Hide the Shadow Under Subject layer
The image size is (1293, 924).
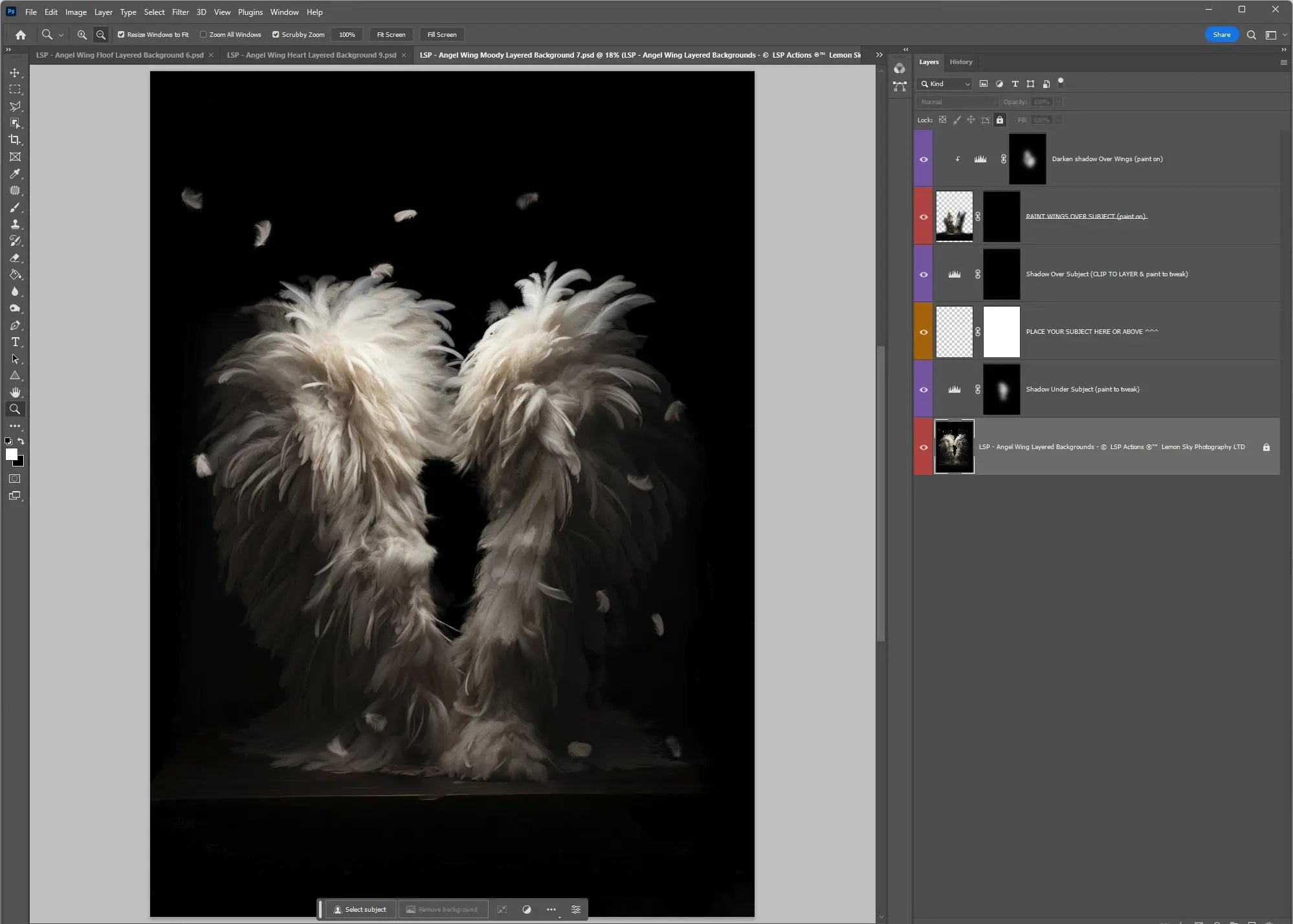(x=923, y=389)
